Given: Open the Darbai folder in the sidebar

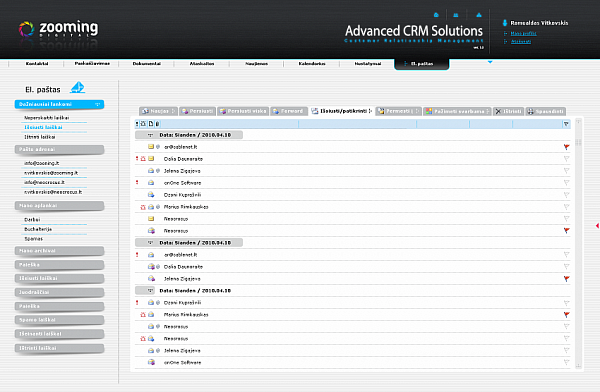Looking at the screenshot, I should (x=32, y=219).
